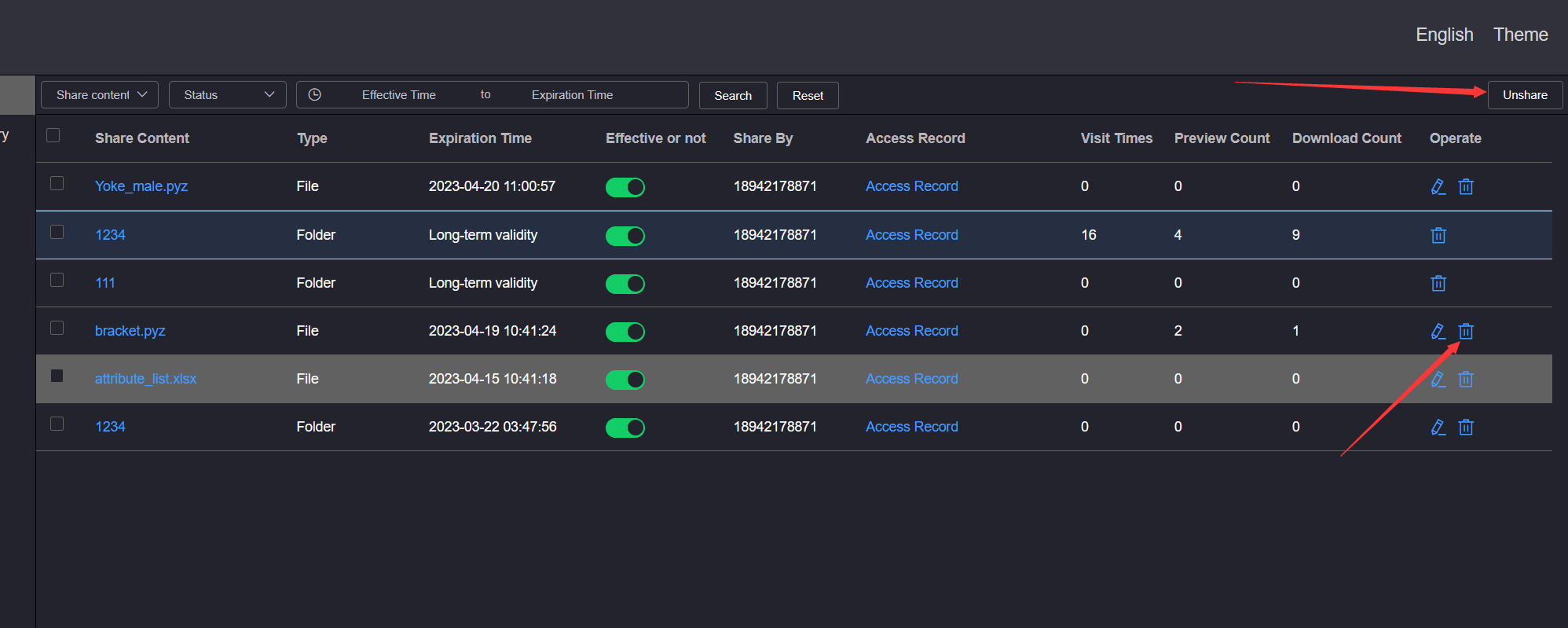Screen dimensions: 1568x628
Task: Disable the Yoke_male.pyz effective switch
Action: tap(625, 187)
